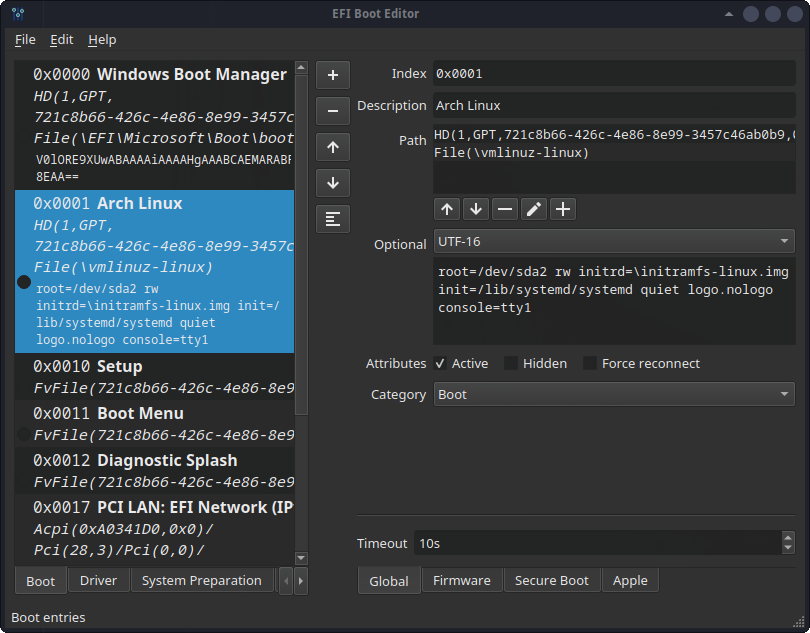Select the 0x0012 Diagnostic Splash entry

point(154,471)
